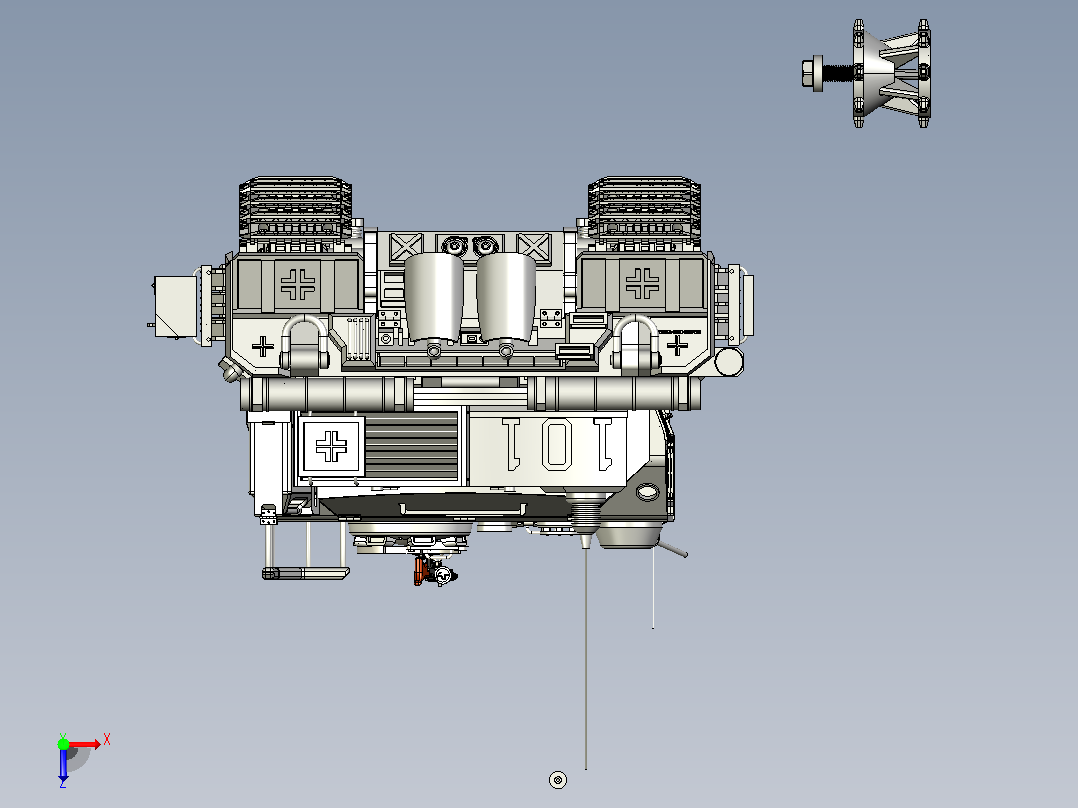Screen dimensions: 1078x808
Task: Select the right towing shackle on the hull
Action: coord(636,343)
